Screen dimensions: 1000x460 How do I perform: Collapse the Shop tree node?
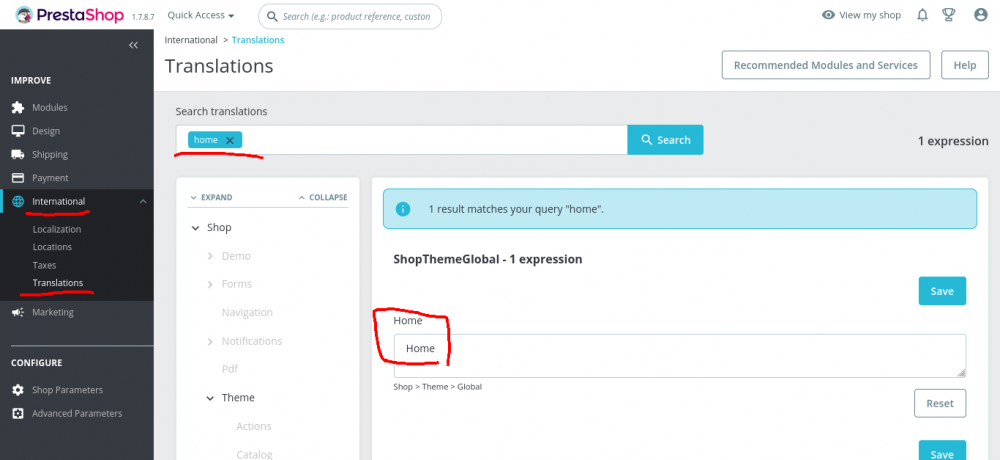click(195, 228)
